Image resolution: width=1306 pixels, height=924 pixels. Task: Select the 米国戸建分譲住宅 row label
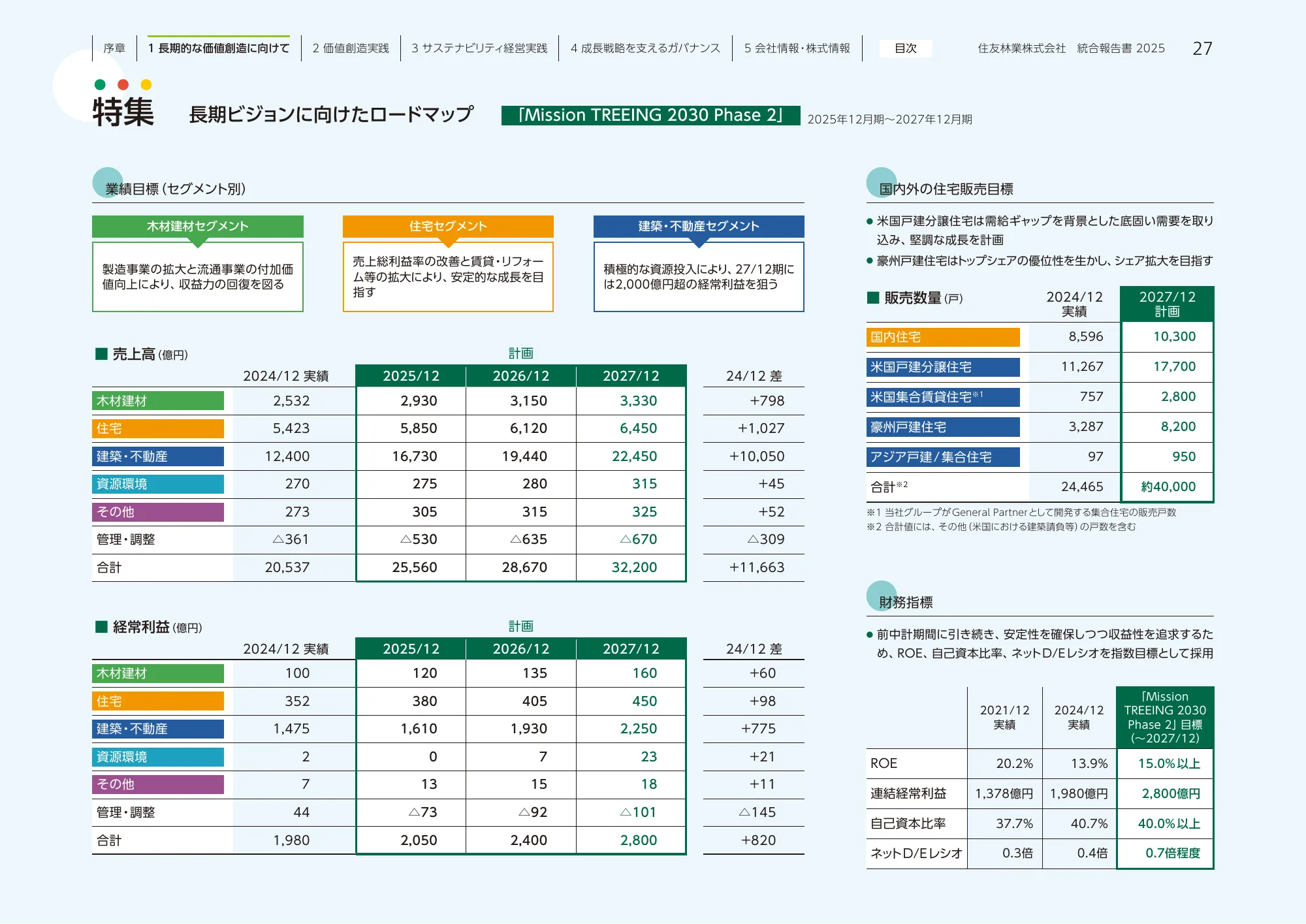(x=943, y=367)
